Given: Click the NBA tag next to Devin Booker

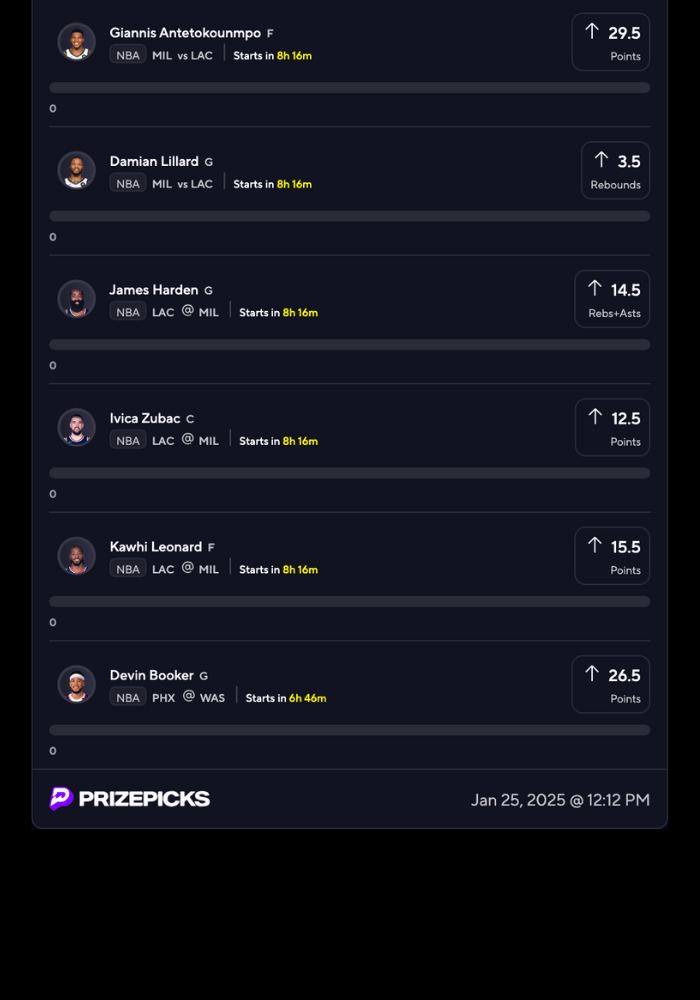Looking at the screenshot, I should [x=128, y=697].
